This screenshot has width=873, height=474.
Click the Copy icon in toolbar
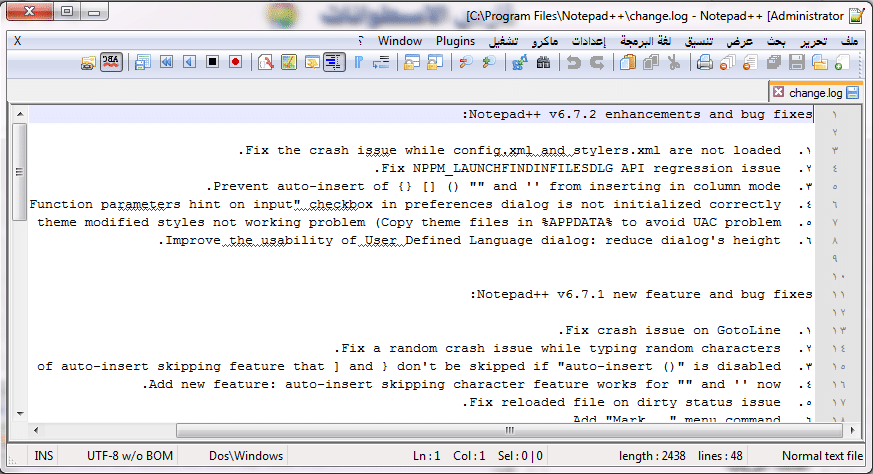[651, 62]
